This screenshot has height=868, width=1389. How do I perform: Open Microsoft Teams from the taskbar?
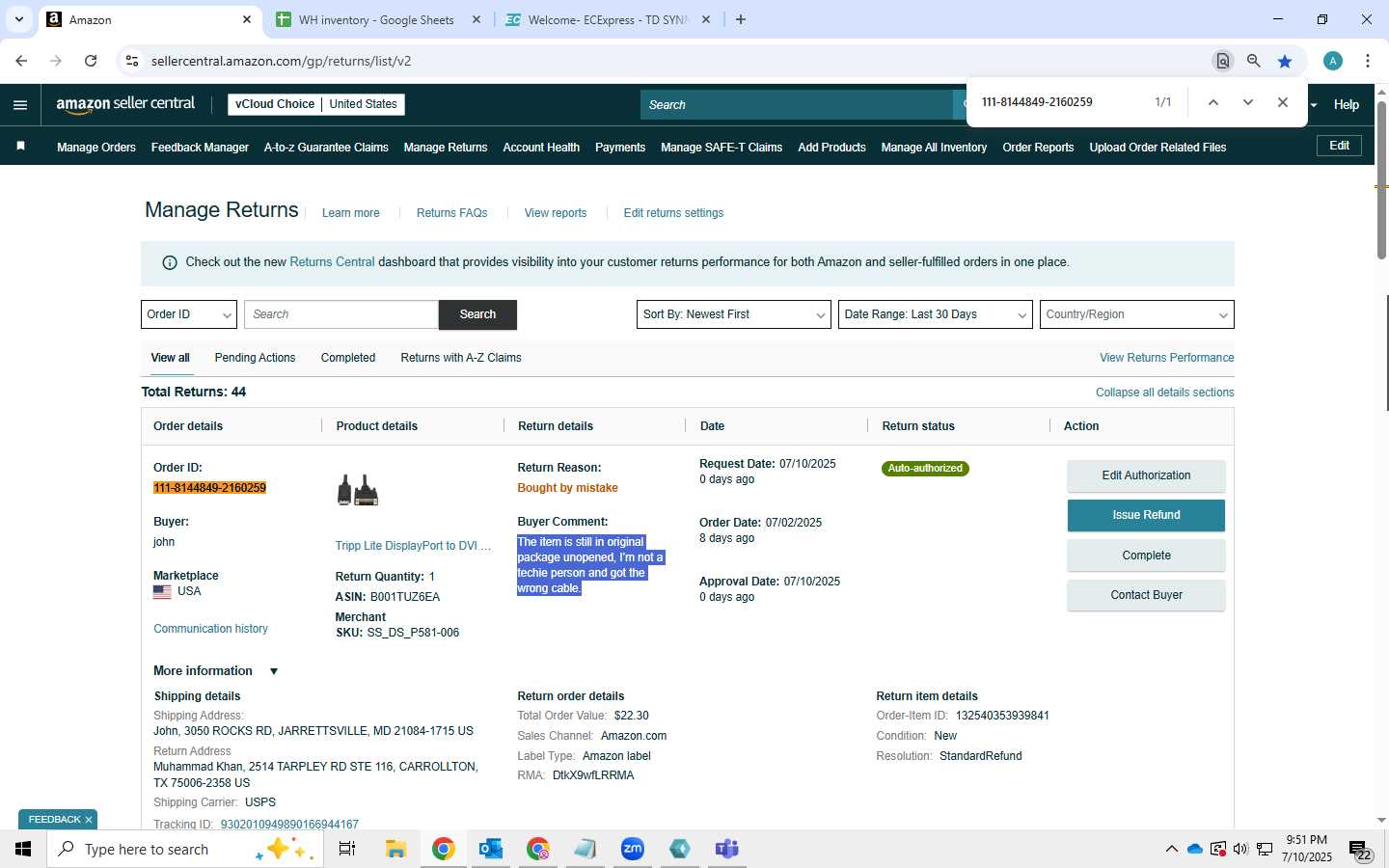(x=727, y=849)
